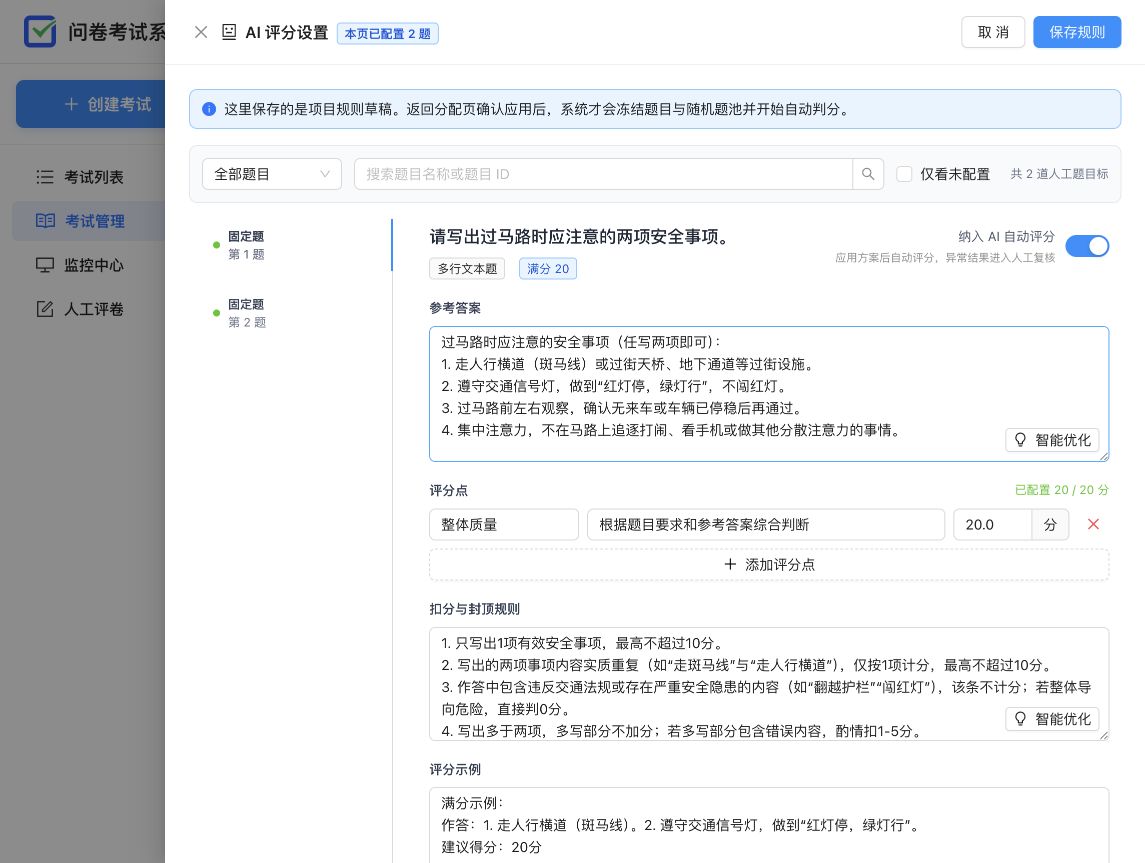
Task: Click the 创建考试 button
Action: pos(91,104)
